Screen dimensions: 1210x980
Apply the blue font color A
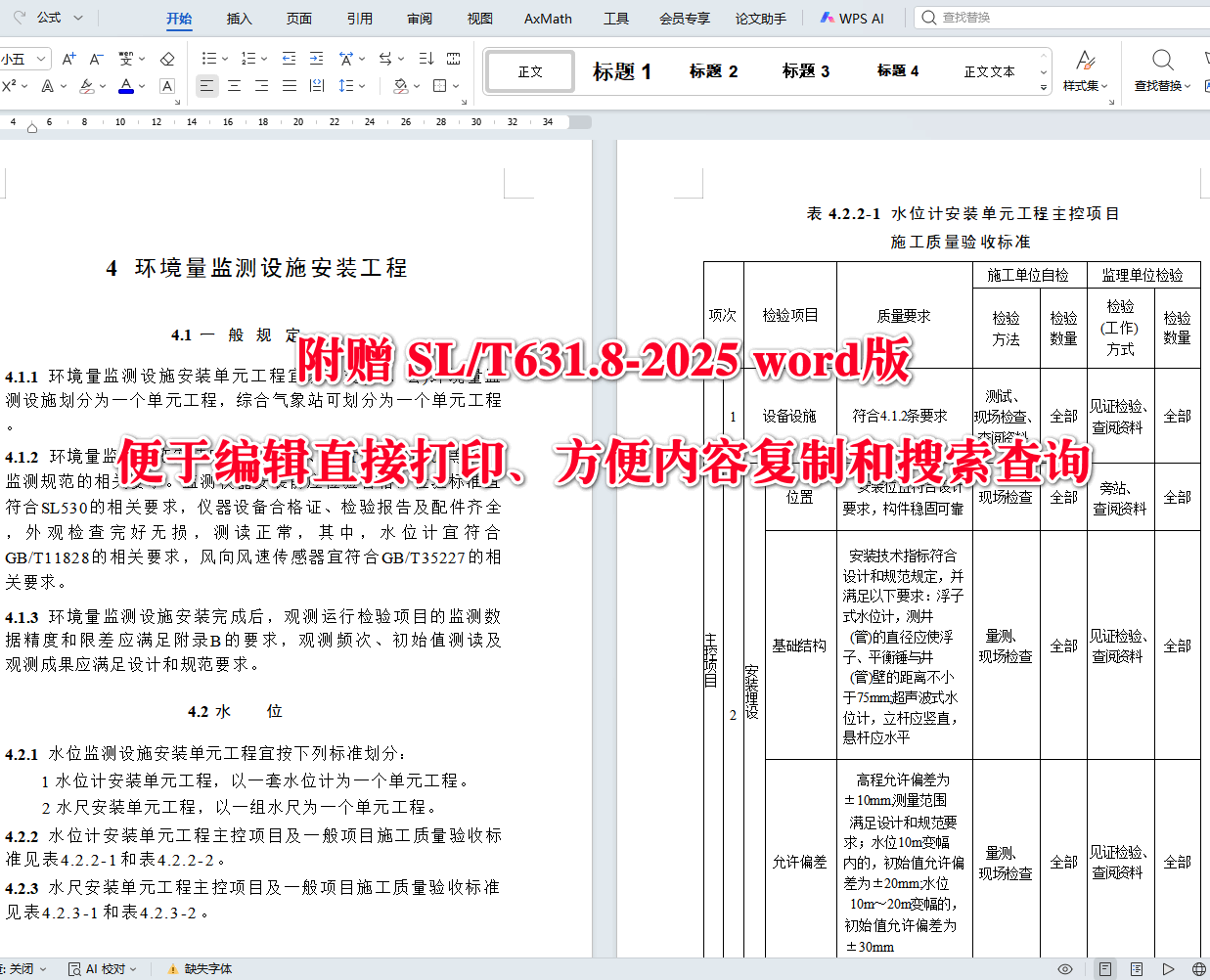[x=126, y=86]
